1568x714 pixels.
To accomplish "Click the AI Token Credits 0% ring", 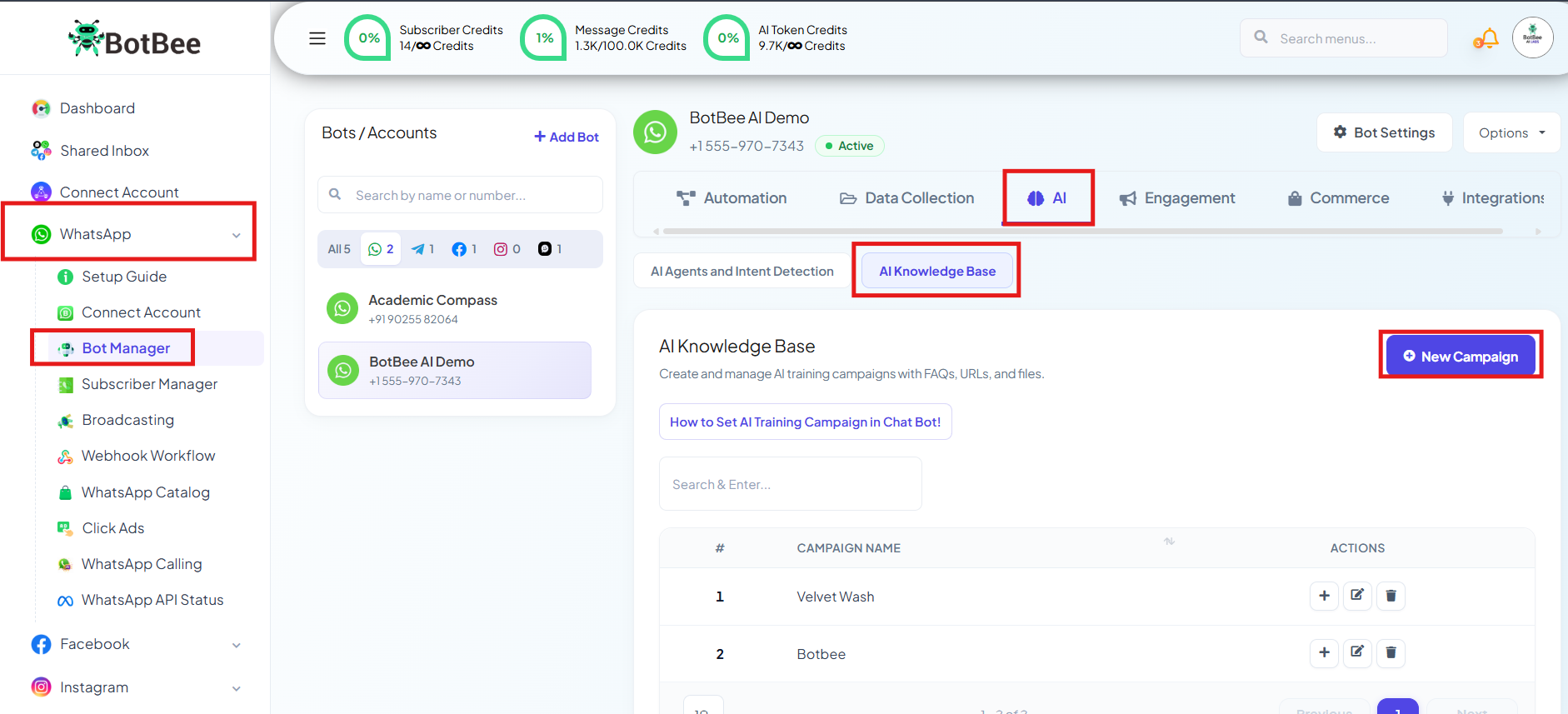I will pos(727,38).
